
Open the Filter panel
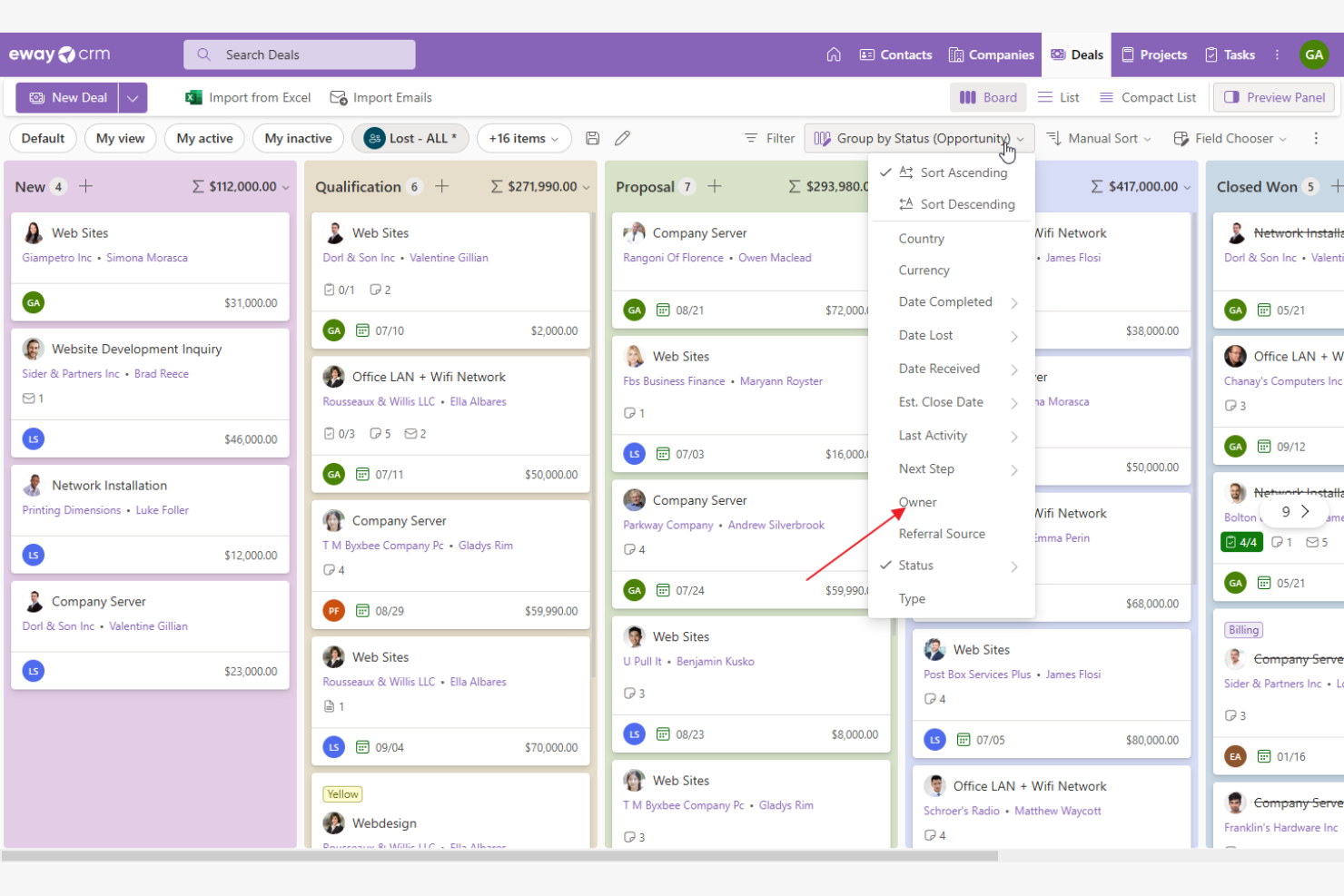click(x=769, y=138)
